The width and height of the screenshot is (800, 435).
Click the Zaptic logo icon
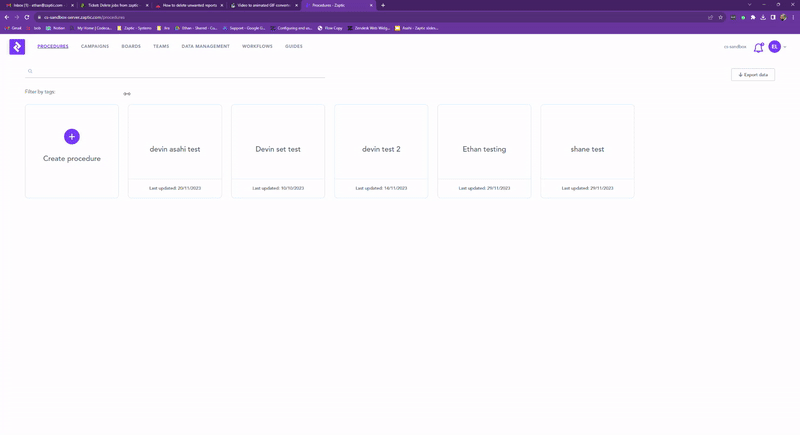pos(17,47)
